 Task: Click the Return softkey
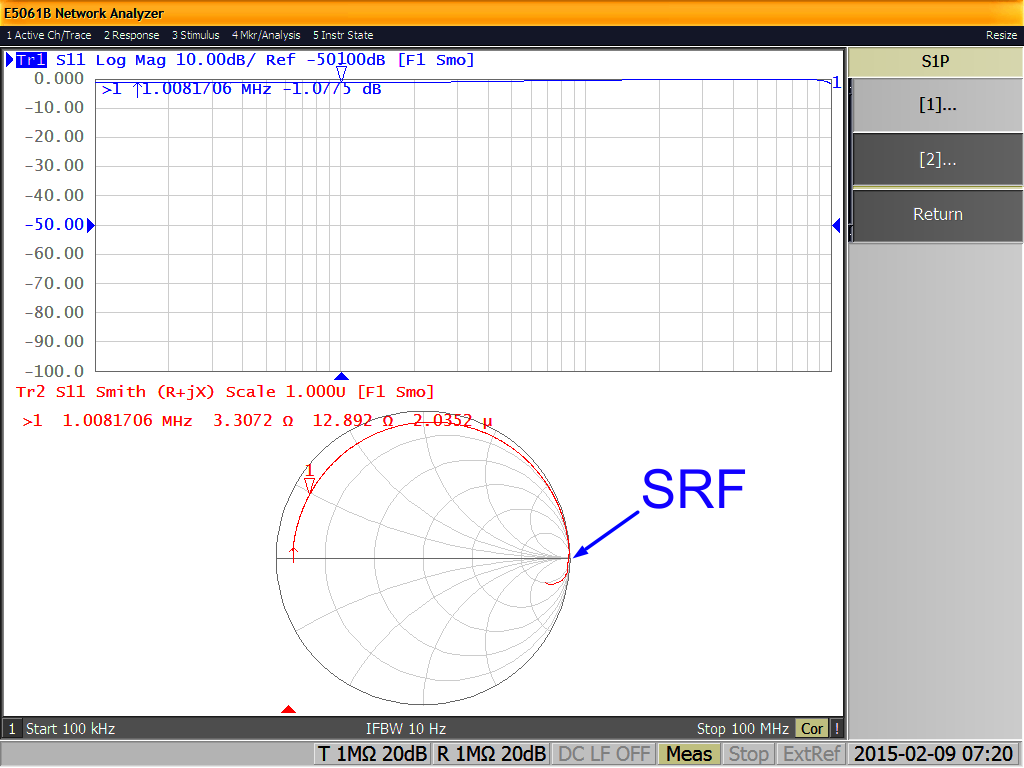(x=936, y=214)
